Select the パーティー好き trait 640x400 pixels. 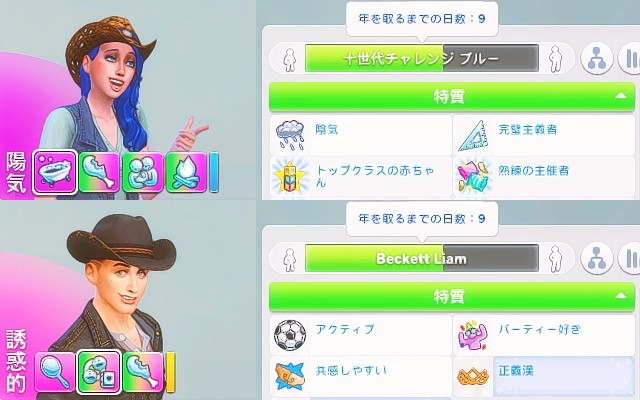[544, 335]
